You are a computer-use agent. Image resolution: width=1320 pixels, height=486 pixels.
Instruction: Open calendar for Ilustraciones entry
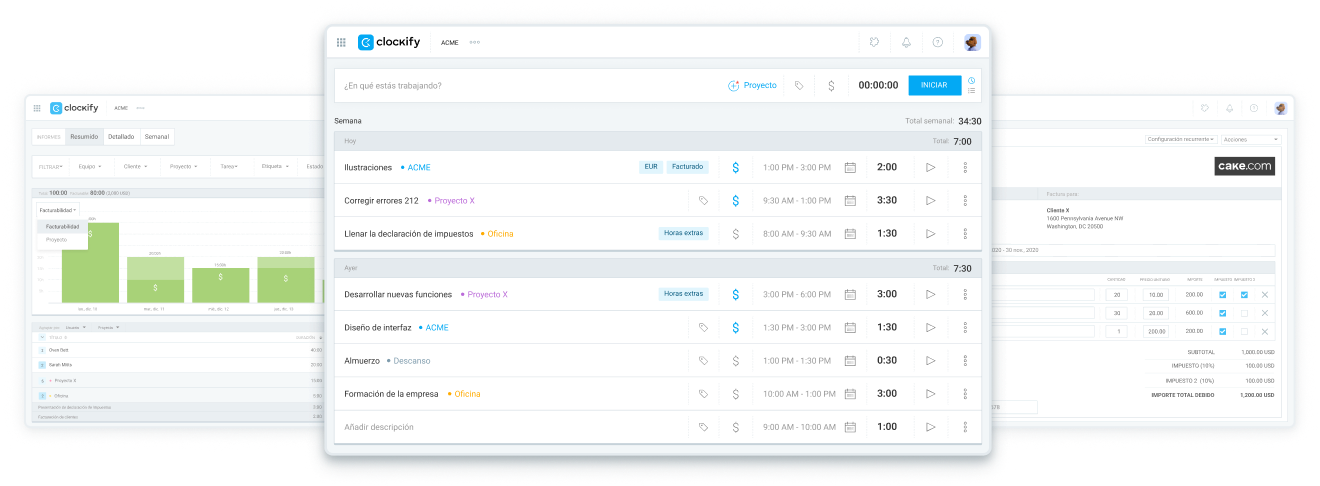(850, 167)
